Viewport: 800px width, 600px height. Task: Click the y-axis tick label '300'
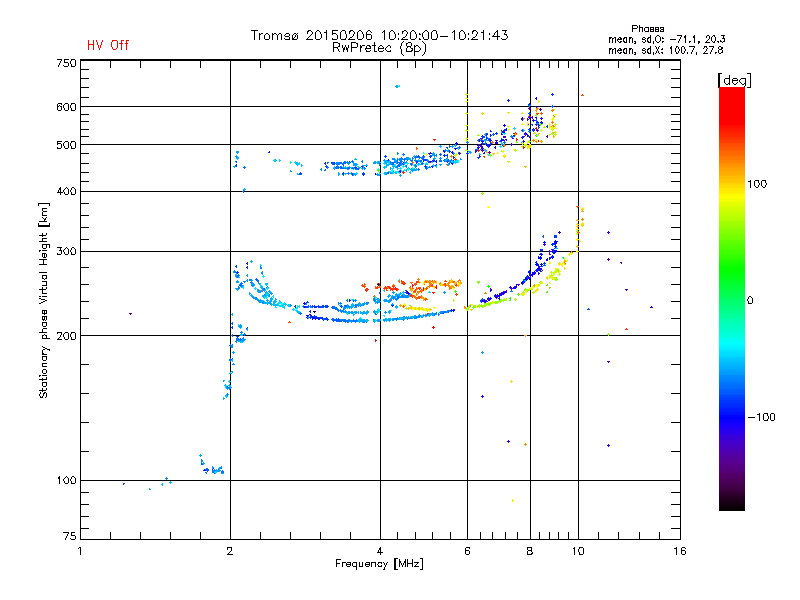[x=66, y=252]
